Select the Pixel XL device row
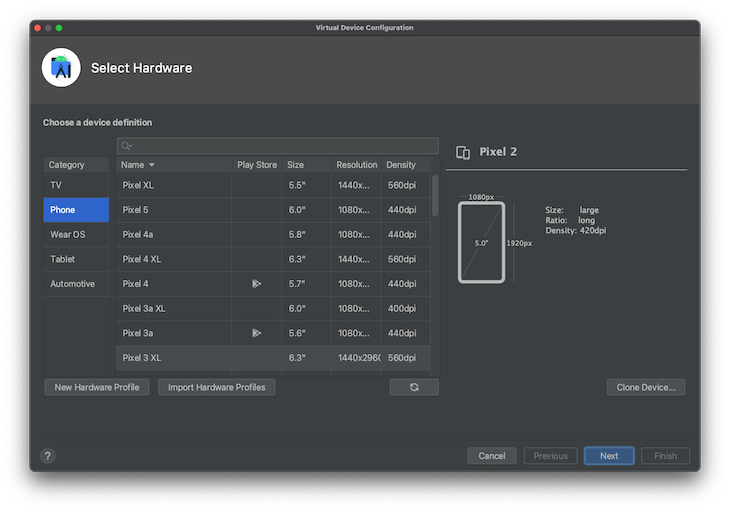 click(273, 185)
